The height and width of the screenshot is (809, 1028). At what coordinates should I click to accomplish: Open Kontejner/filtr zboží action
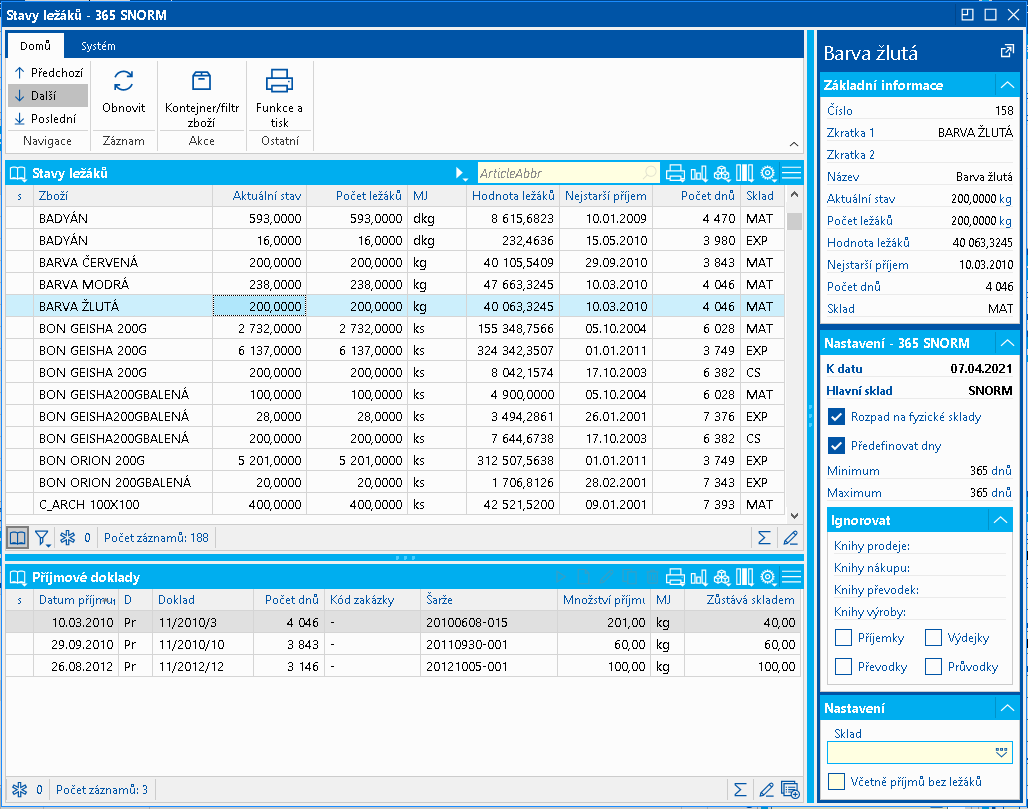point(201,82)
